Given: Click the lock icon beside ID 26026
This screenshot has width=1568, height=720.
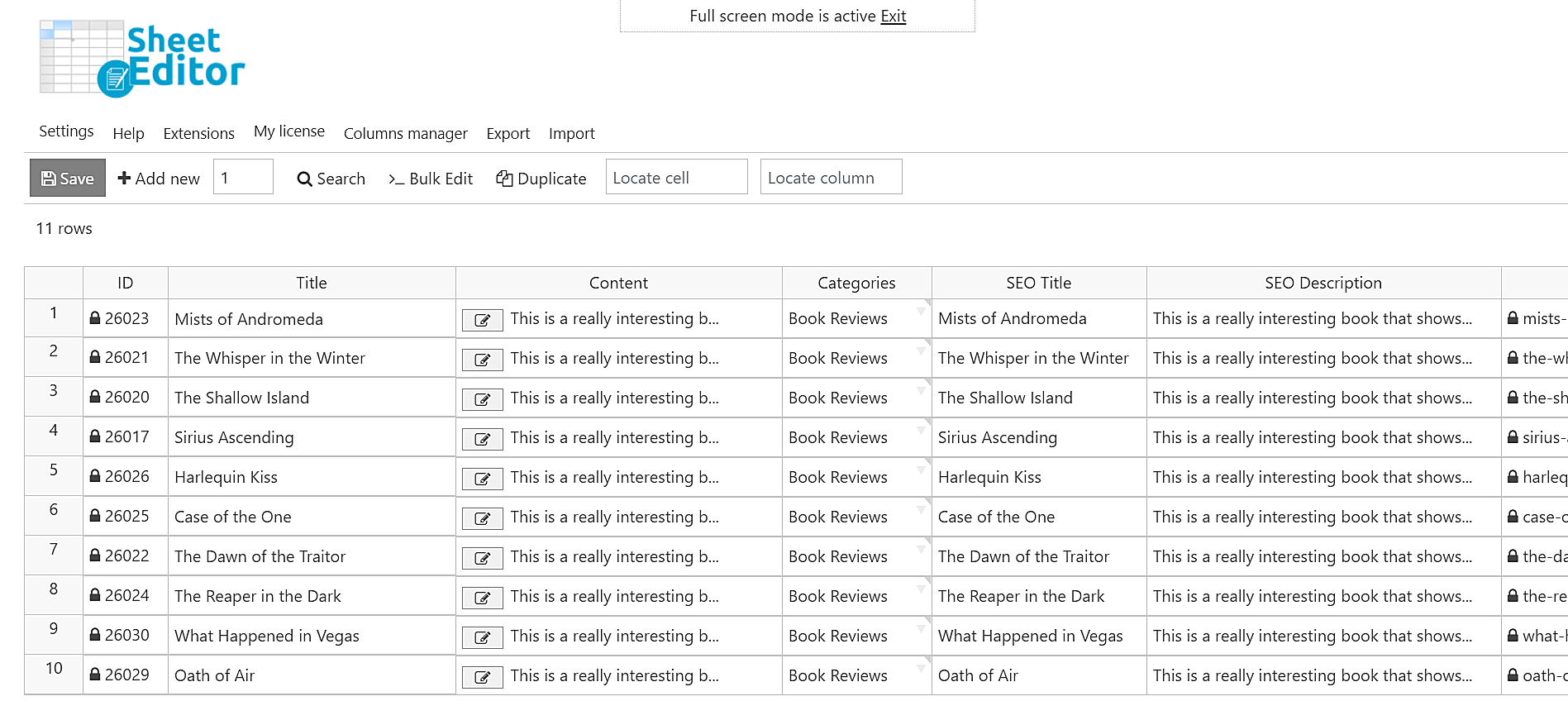Looking at the screenshot, I should click(95, 476).
